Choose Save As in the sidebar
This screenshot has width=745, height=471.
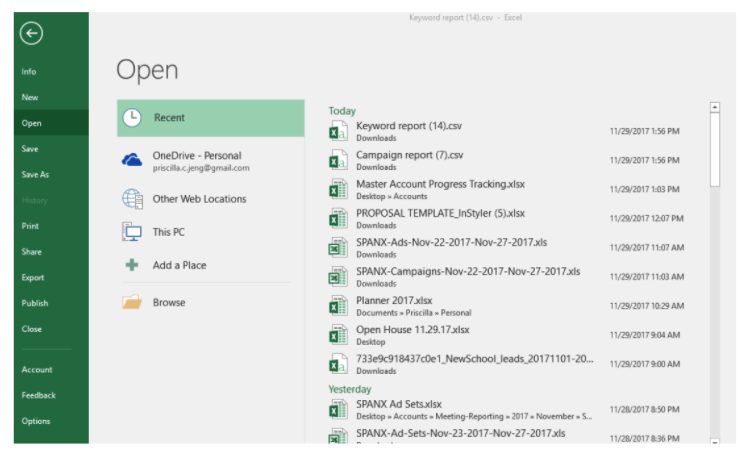tap(51, 174)
